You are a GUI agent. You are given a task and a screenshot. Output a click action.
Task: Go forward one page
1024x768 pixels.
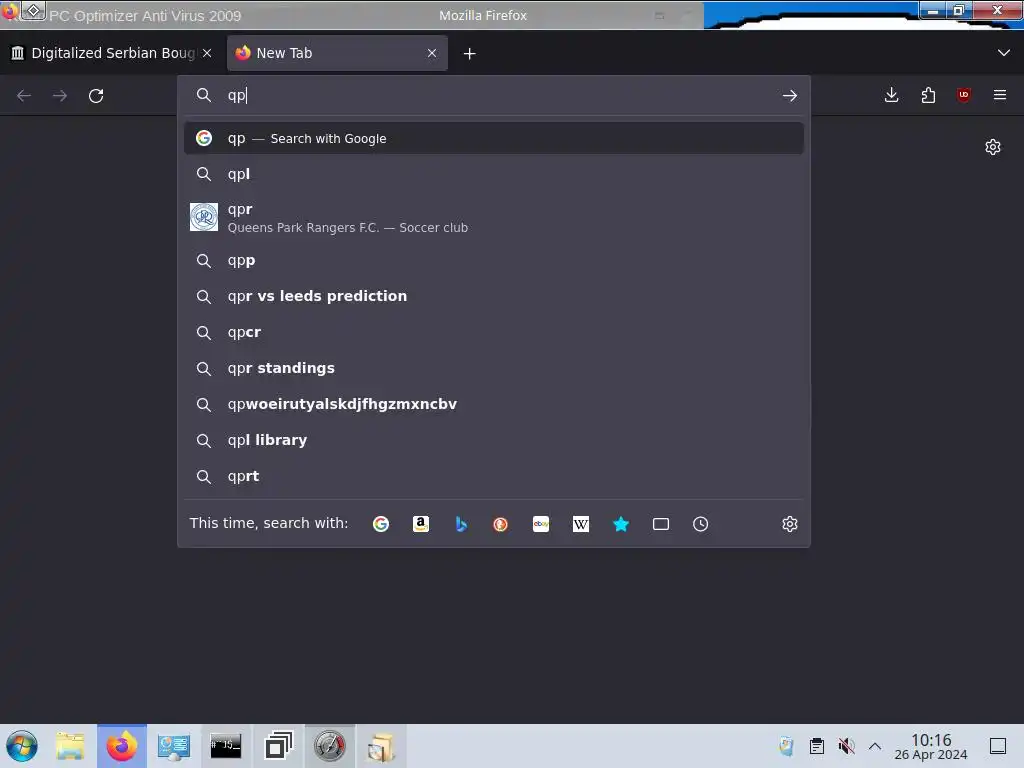click(59, 96)
